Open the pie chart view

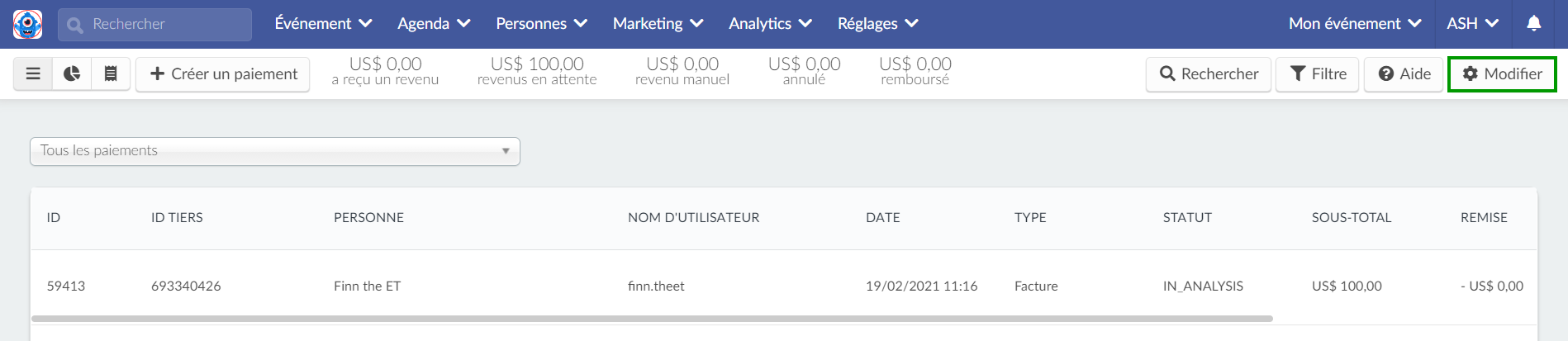72,73
